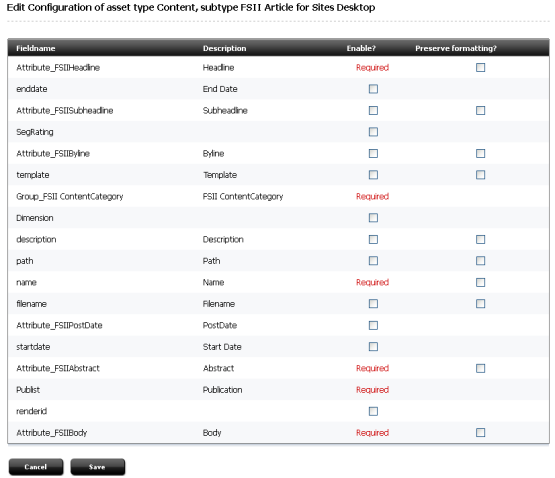Viewport: 555px width, 478px height.
Task: Click the Template description cell
Action: (x=219, y=175)
